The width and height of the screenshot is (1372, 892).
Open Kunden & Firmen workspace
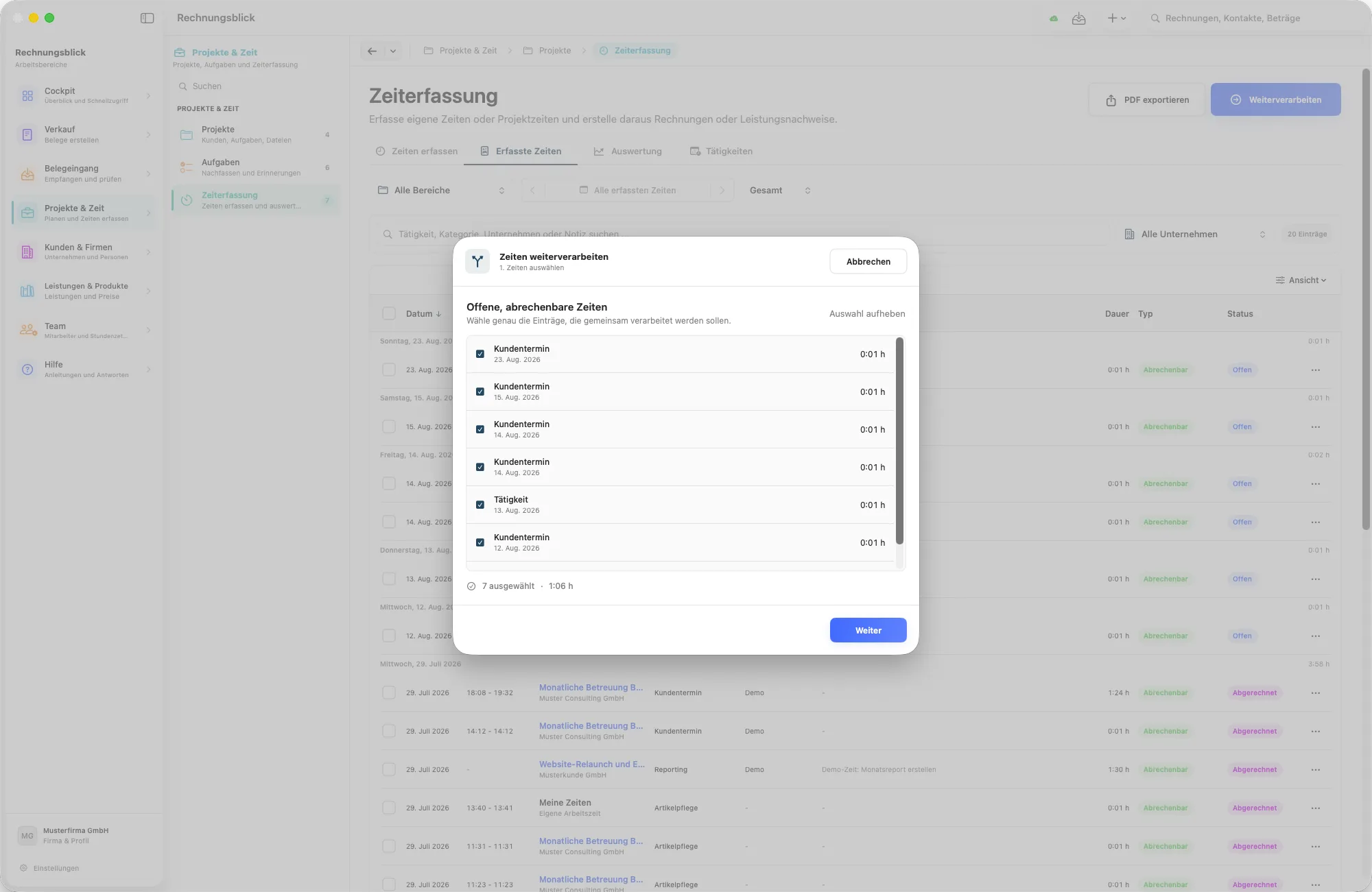click(x=84, y=252)
